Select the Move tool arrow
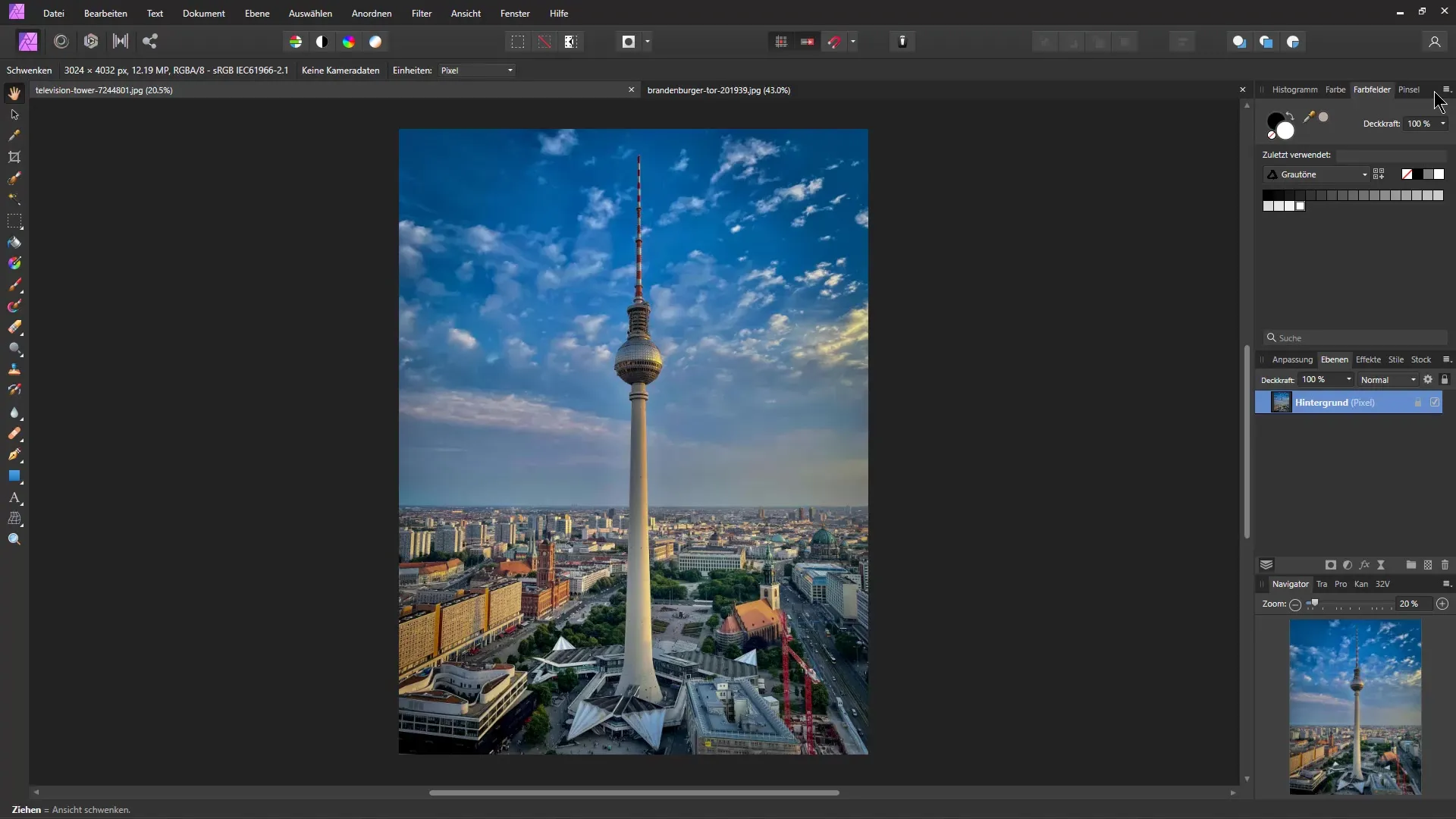This screenshot has width=1456, height=819. tap(14, 115)
